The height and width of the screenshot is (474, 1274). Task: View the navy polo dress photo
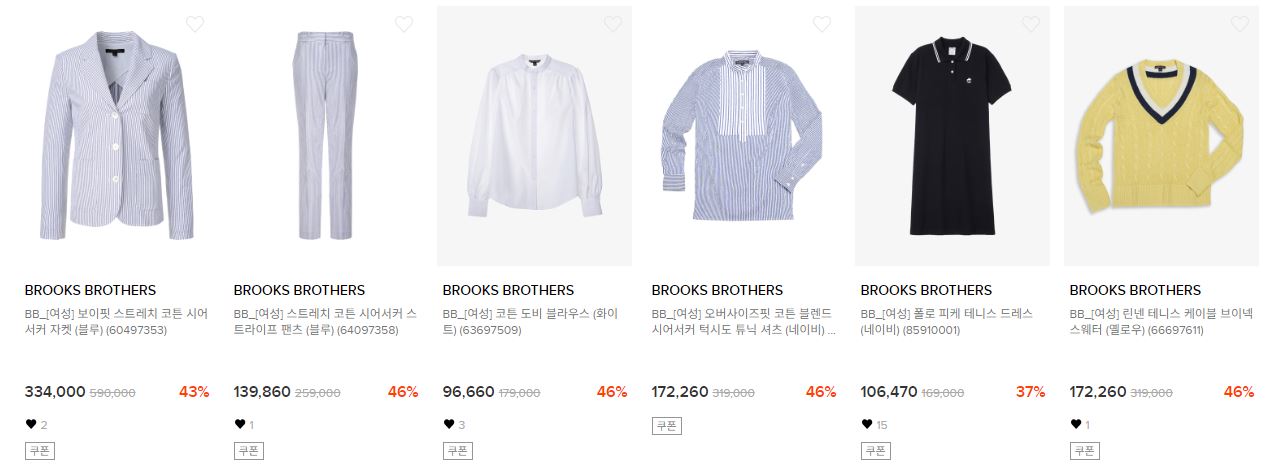[953, 136]
